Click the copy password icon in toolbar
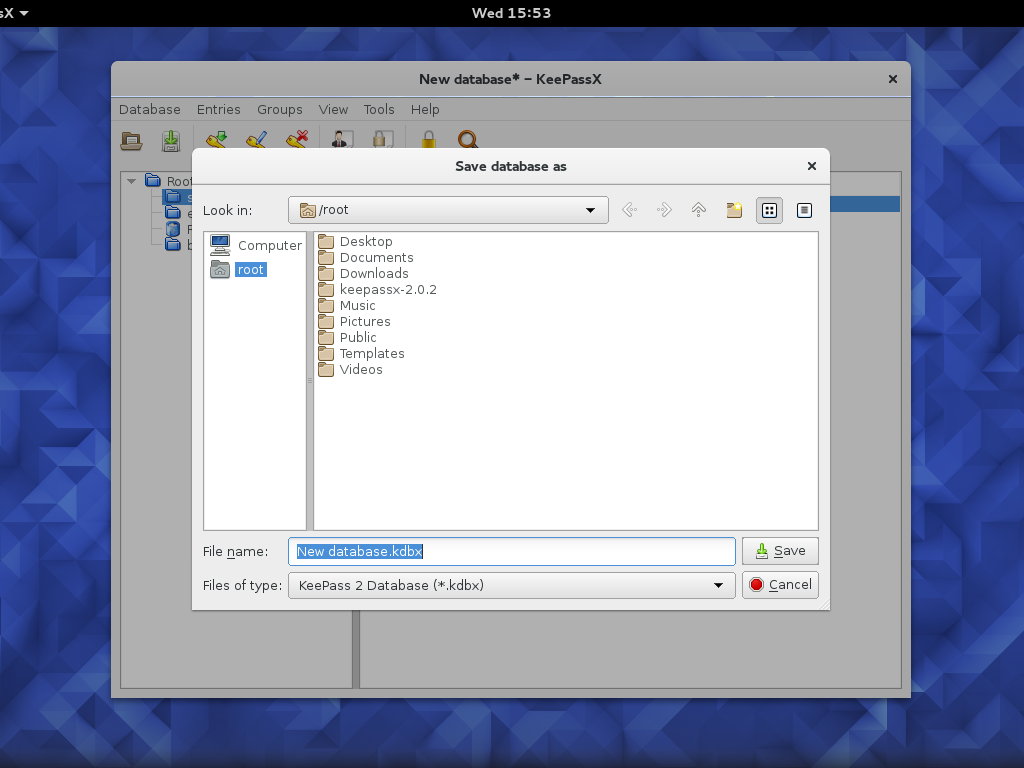Screen dimensions: 1024x768 pos(383,139)
